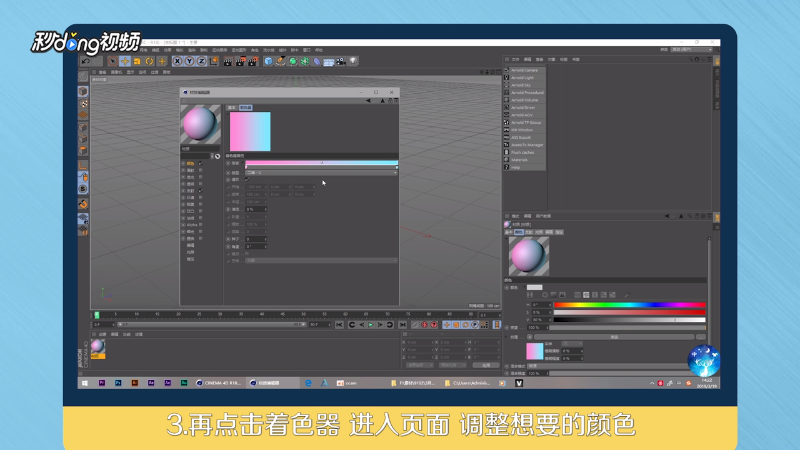Click the Turbulence percent input field

coord(256,209)
